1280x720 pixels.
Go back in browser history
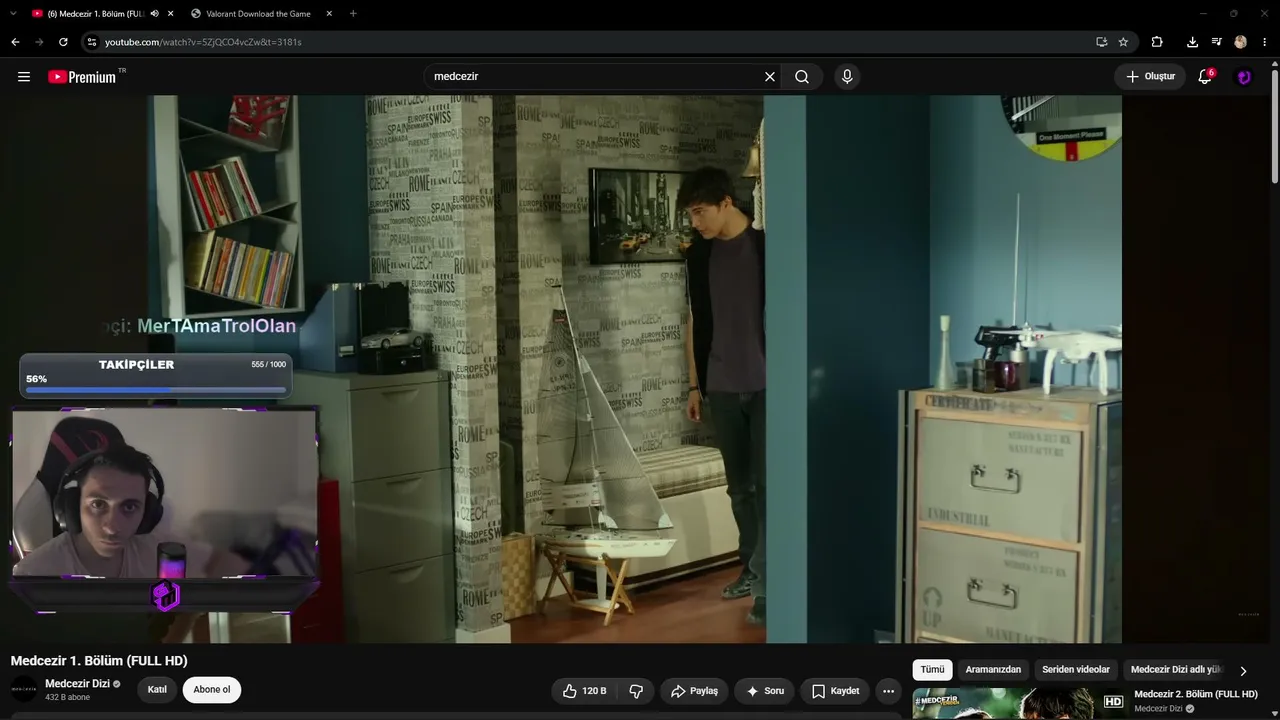coord(15,42)
